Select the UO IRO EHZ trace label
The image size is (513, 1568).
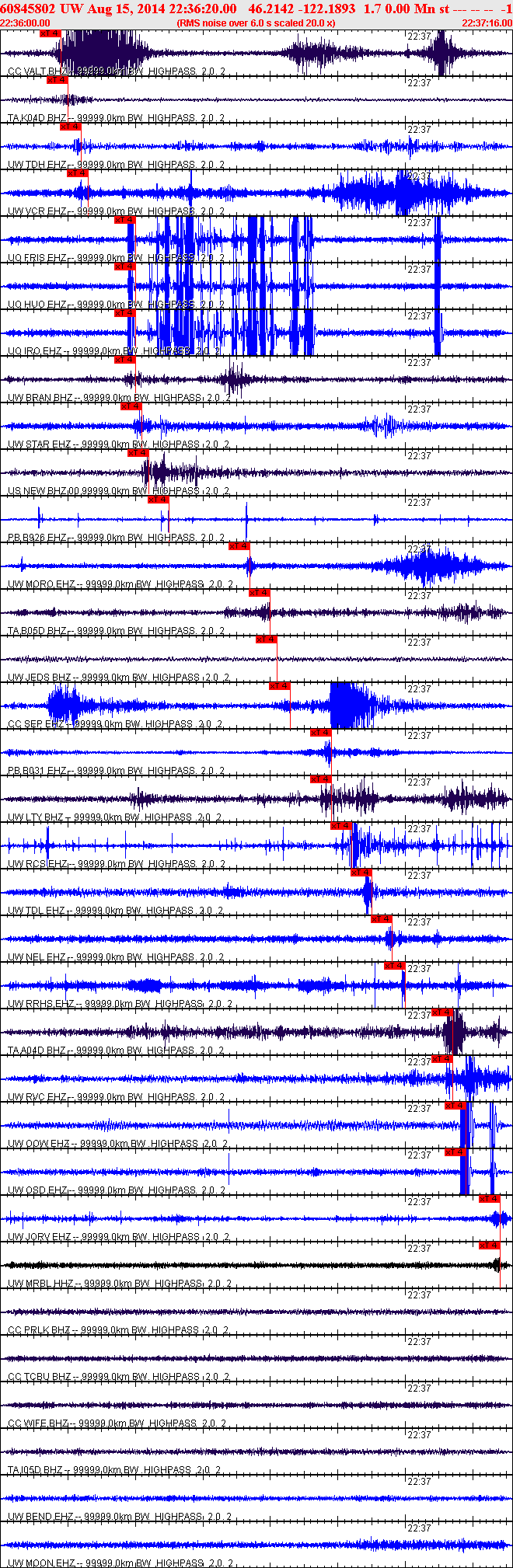[x=36, y=351]
